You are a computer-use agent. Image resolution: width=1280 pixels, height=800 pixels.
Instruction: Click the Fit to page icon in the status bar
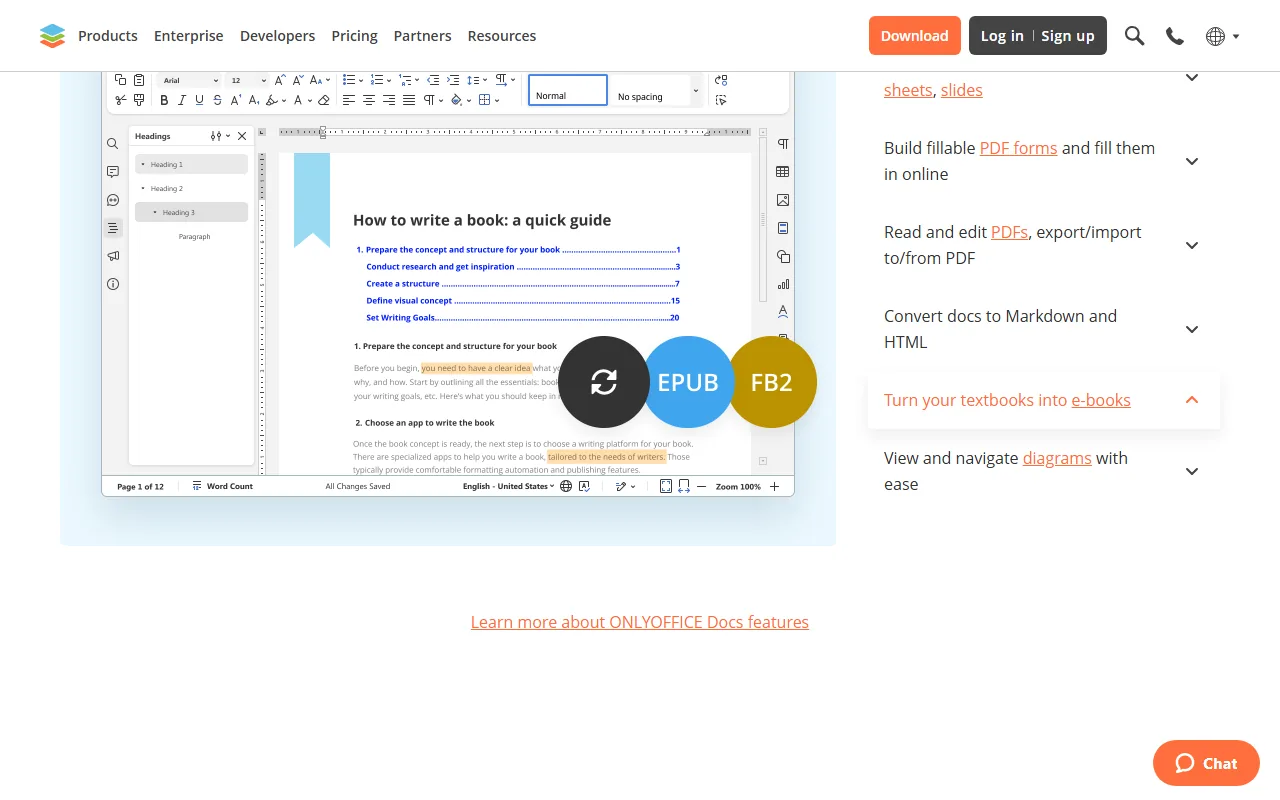click(666, 486)
